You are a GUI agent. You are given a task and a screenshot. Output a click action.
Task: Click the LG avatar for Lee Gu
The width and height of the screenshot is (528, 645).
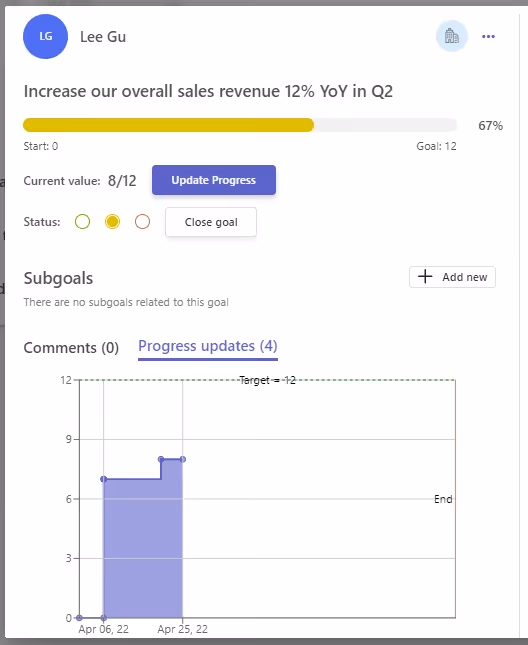(x=45, y=37)
